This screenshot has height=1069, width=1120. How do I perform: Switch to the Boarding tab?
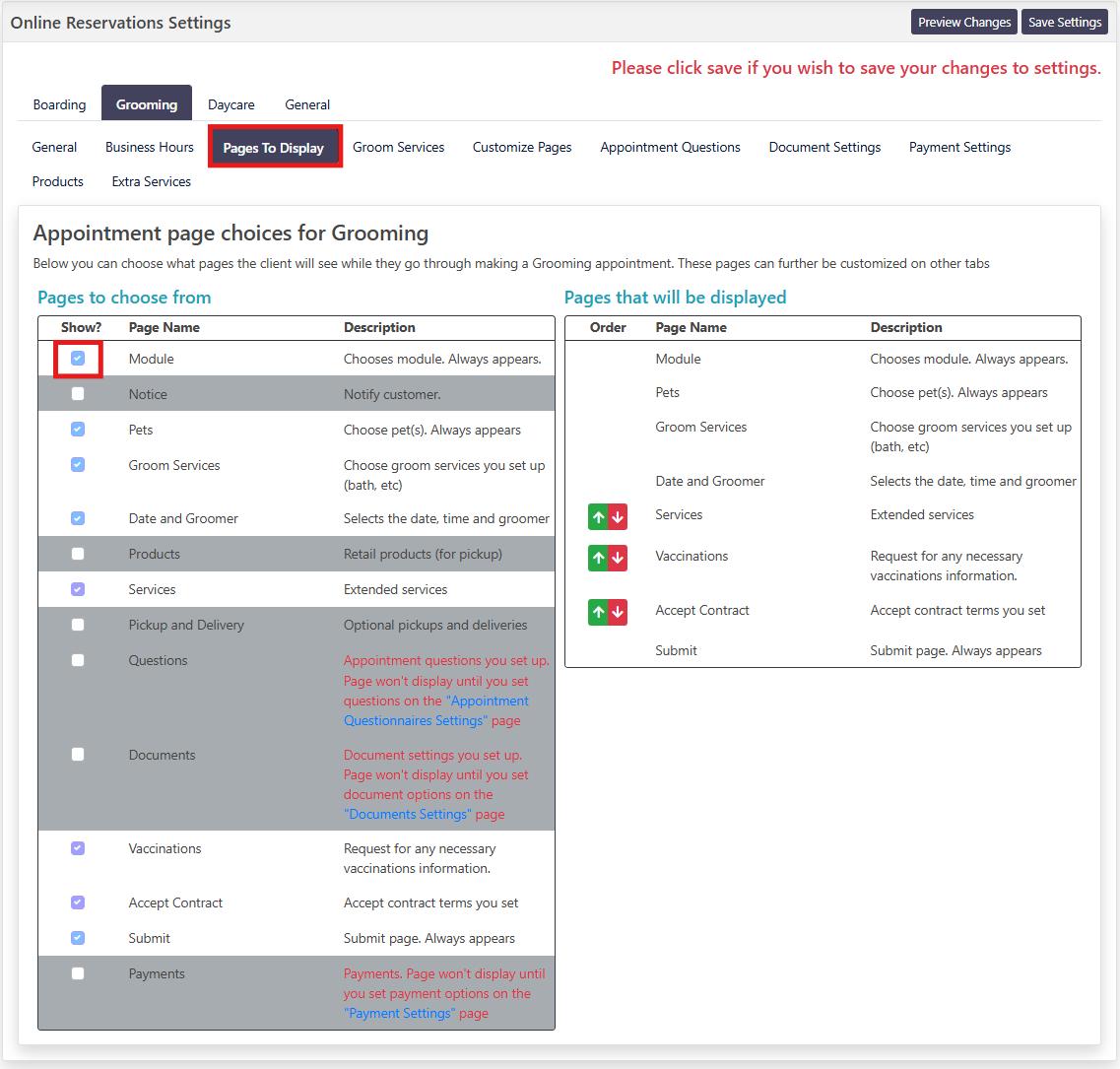pyautogui.click(x=59, y=104)
